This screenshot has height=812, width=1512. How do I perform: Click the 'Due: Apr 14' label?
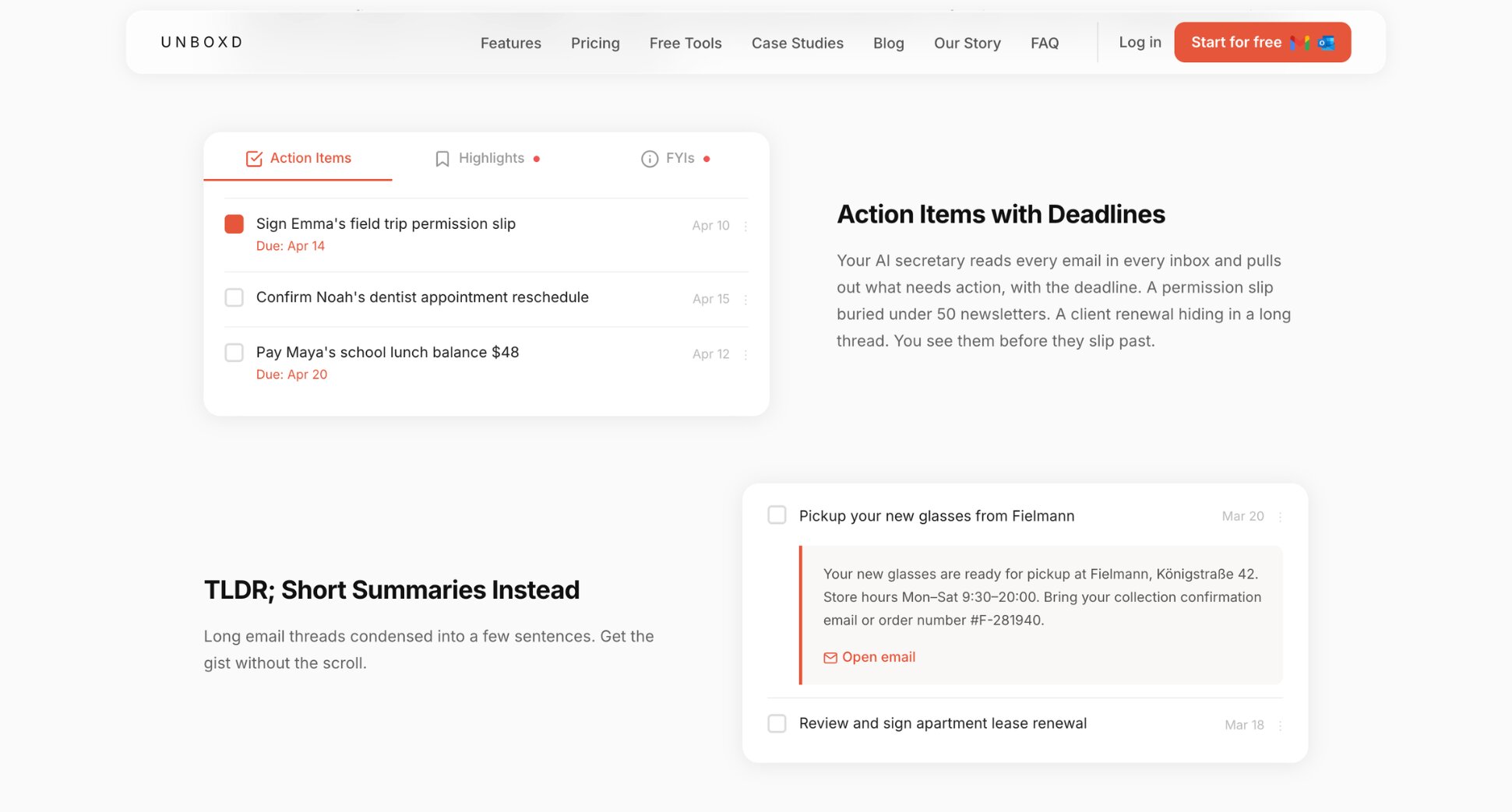[x=291, y=246]
